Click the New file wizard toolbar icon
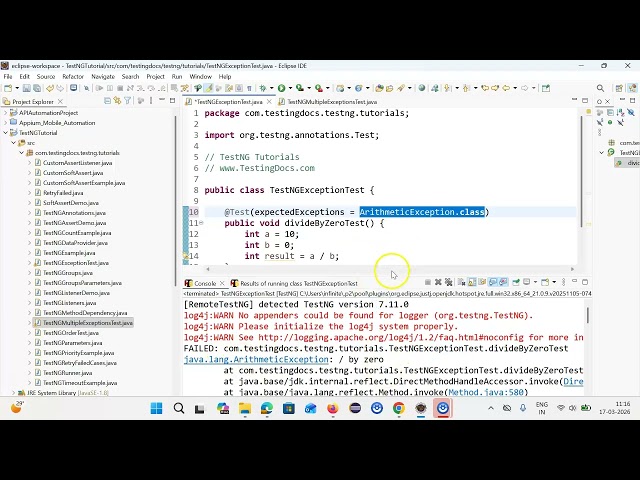This screenshot has height=480, width=640. 8,88
